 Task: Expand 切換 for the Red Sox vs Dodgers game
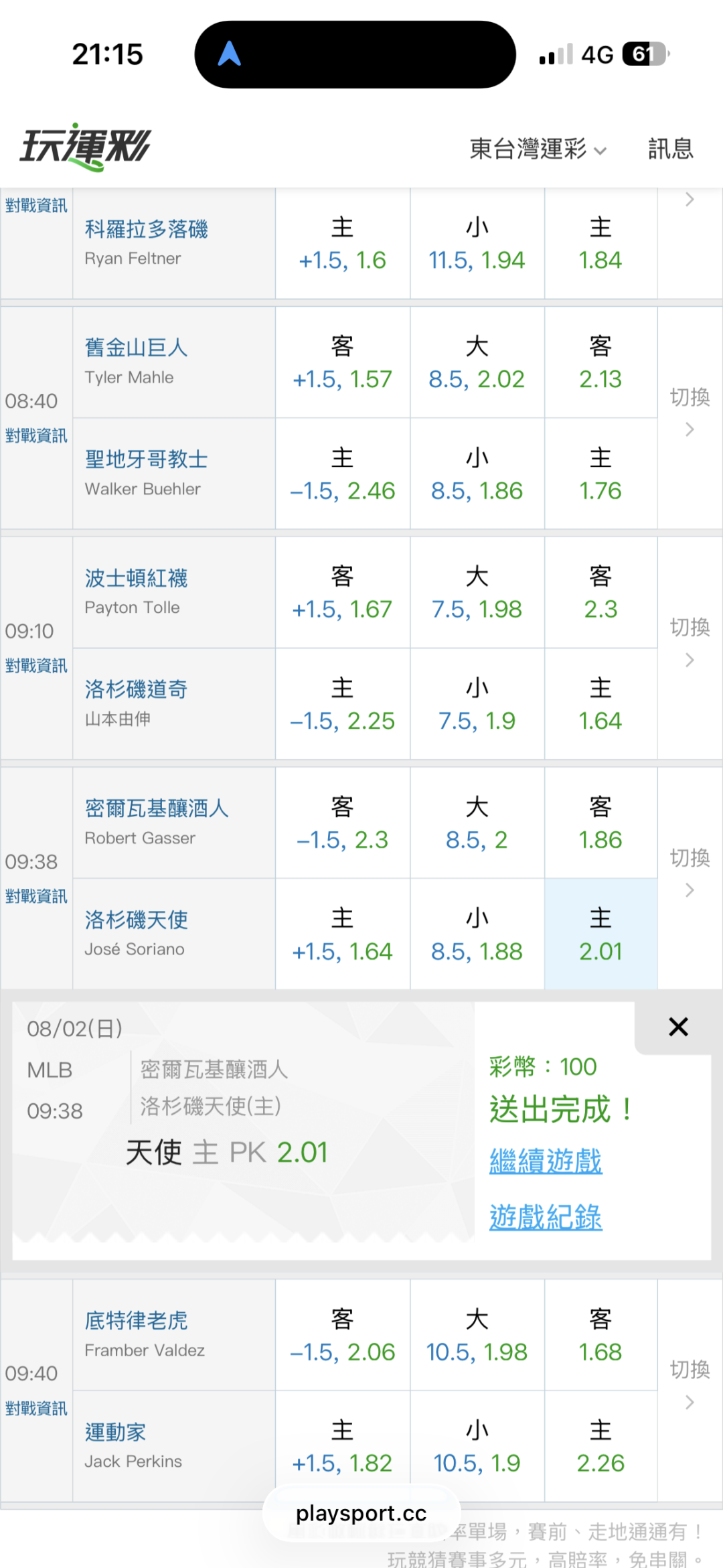pos(690,642)
